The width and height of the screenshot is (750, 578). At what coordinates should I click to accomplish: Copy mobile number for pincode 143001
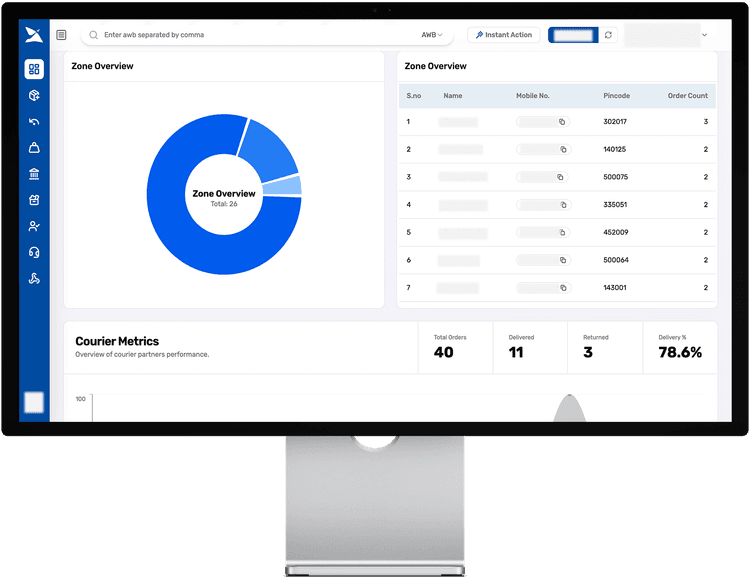tap(563, 288)
